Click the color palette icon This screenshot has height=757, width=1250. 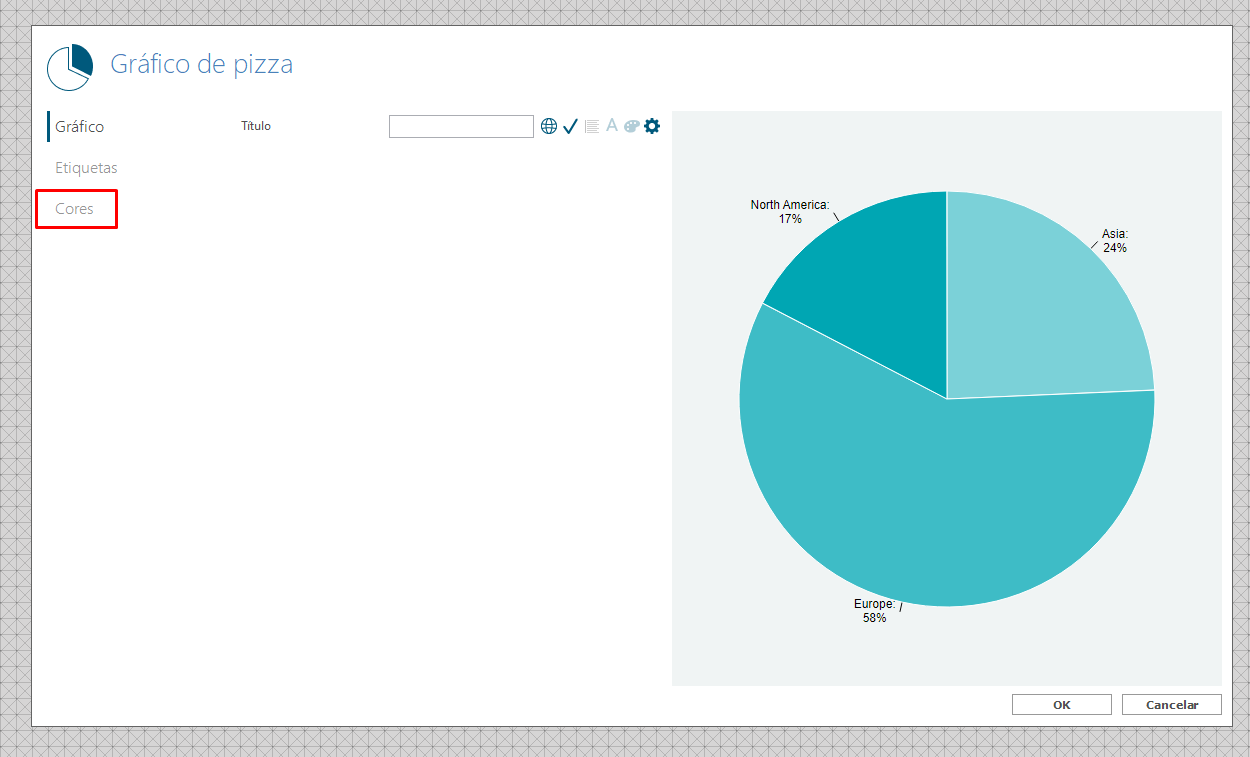pos(631,126)
